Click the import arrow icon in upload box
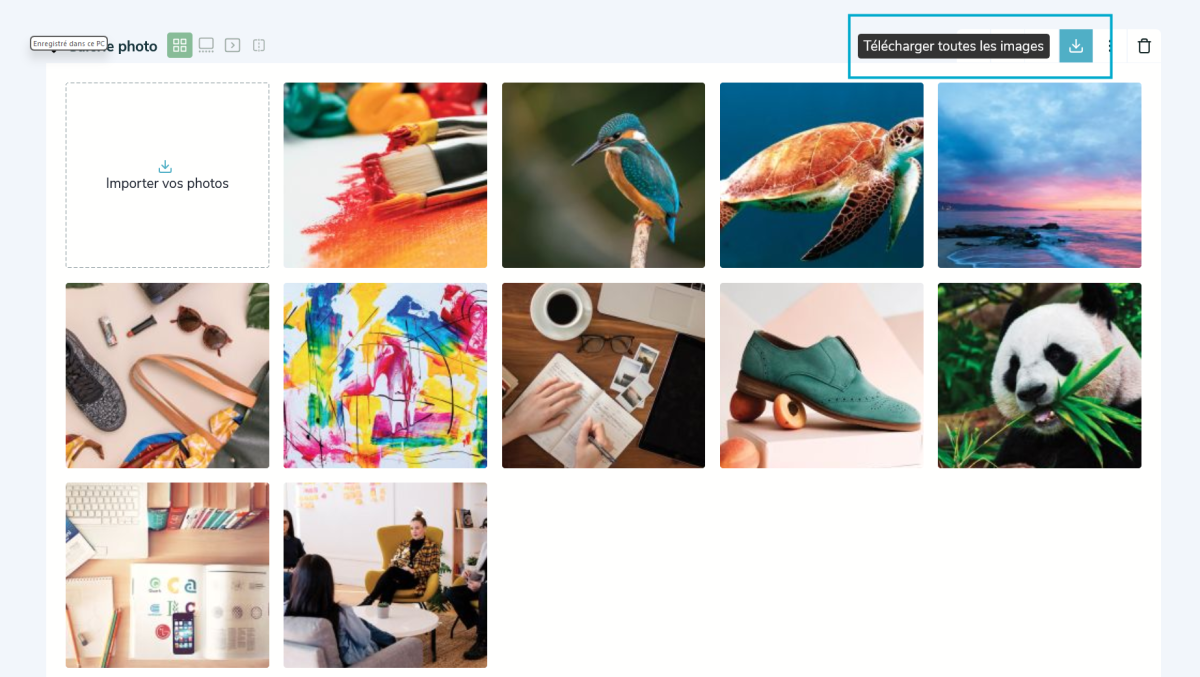 tap(166, 167)
